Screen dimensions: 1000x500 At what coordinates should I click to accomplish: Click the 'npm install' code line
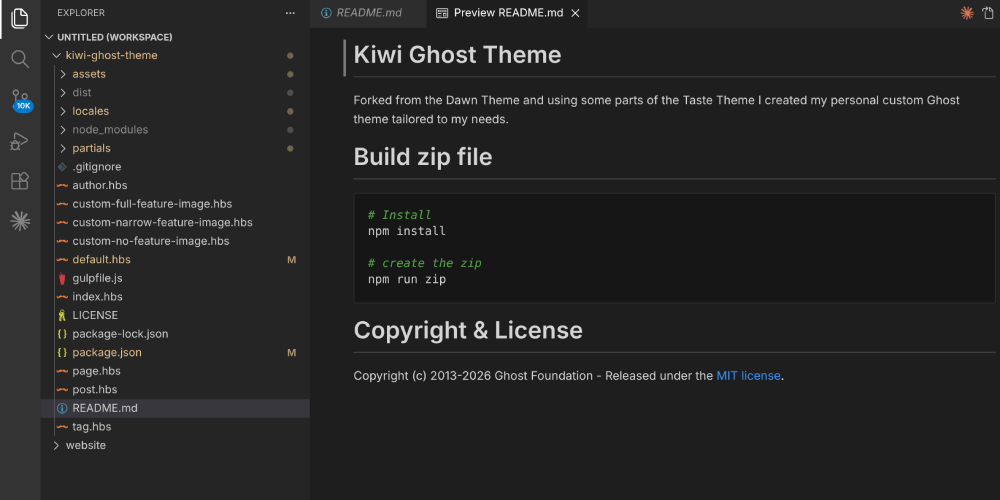[x=407, y=231]
